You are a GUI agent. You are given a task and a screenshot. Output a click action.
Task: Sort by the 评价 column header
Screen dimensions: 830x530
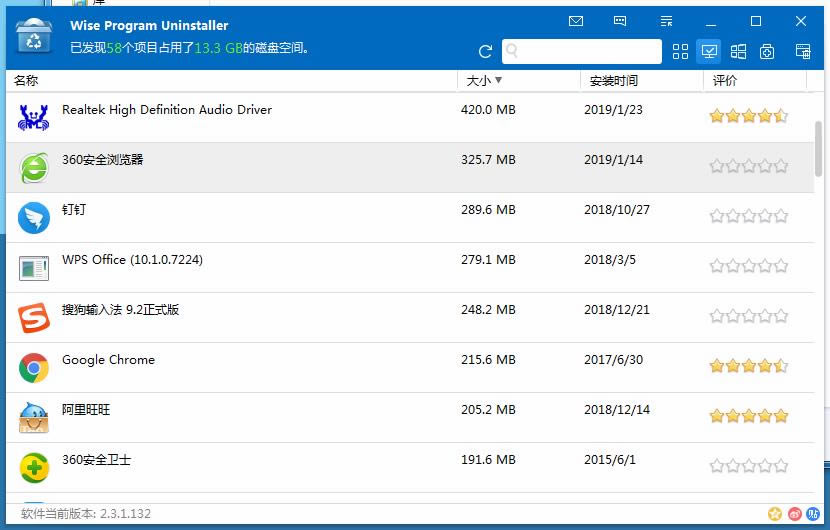tap(725, 80)
